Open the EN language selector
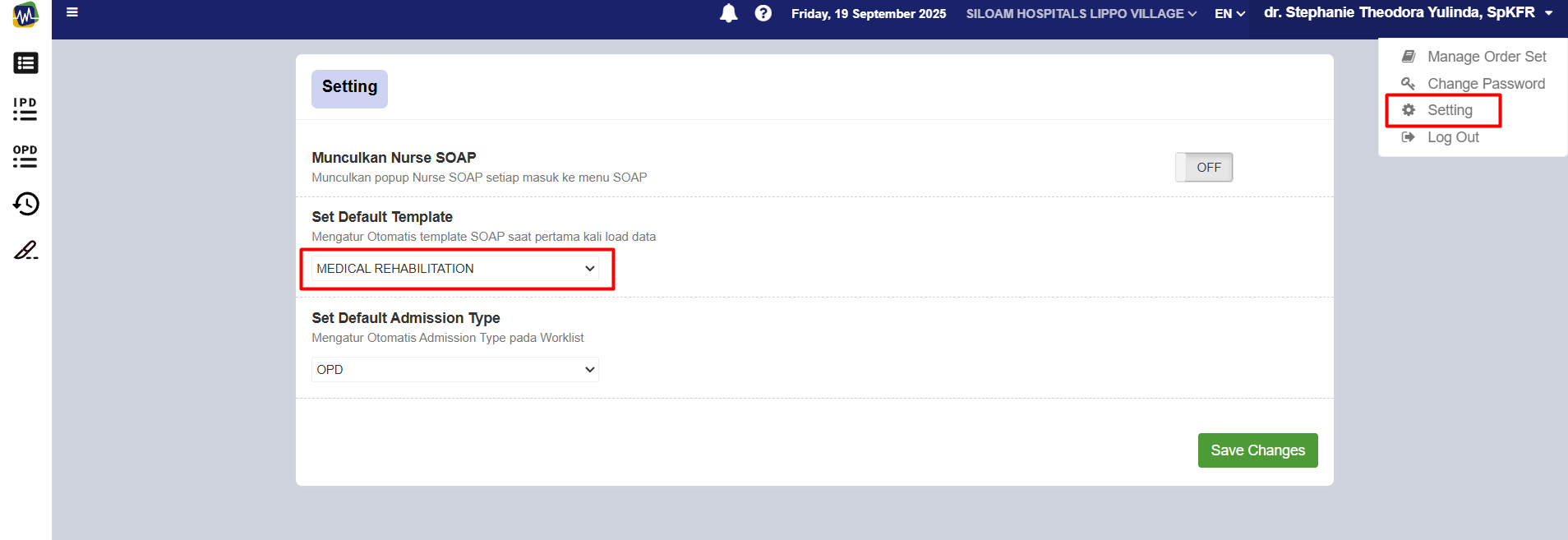1568x540 pixels. 1229,14
